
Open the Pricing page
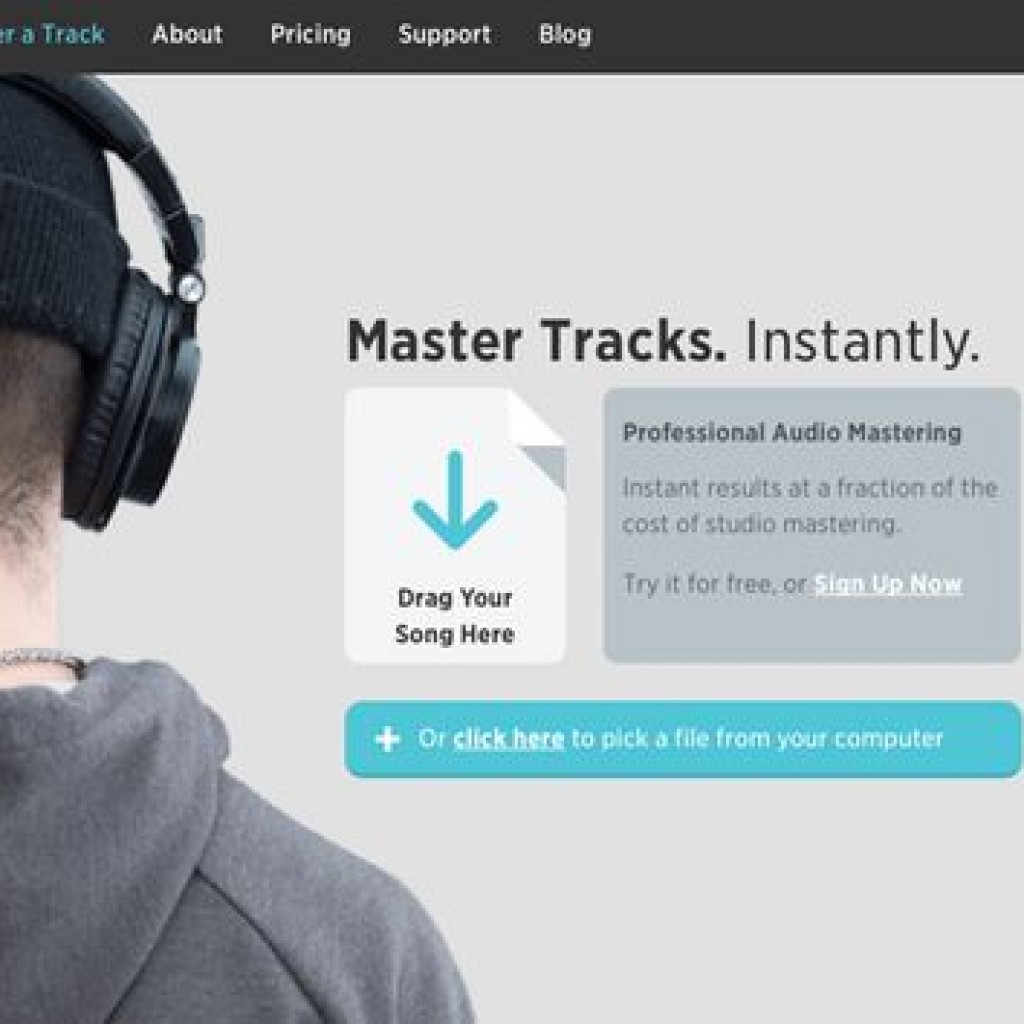pyautogui.click(x=311, y=35)
